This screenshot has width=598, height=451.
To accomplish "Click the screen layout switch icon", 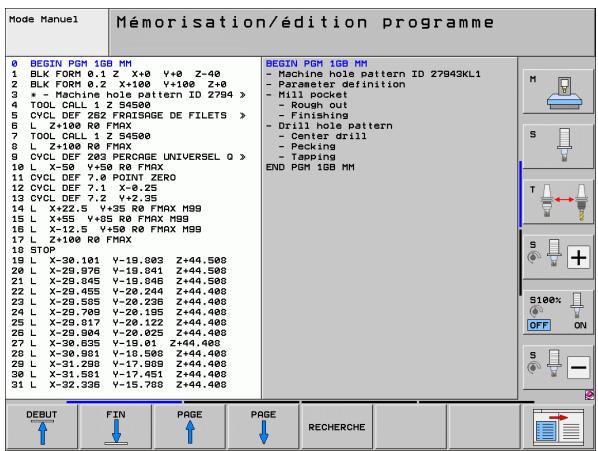I will (x=558, y=427).
